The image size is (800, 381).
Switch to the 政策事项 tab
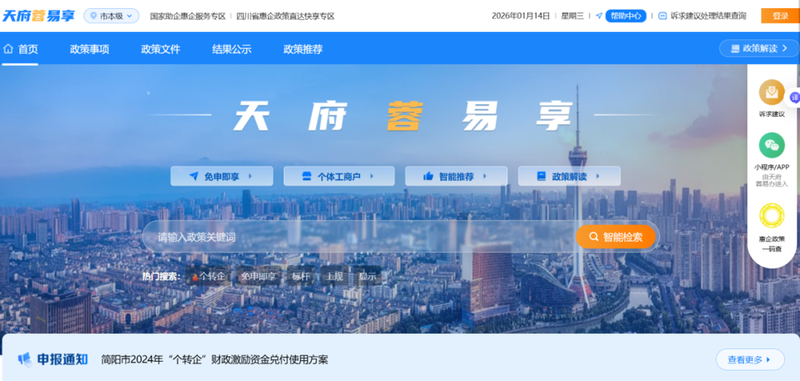tap(89, 49)
